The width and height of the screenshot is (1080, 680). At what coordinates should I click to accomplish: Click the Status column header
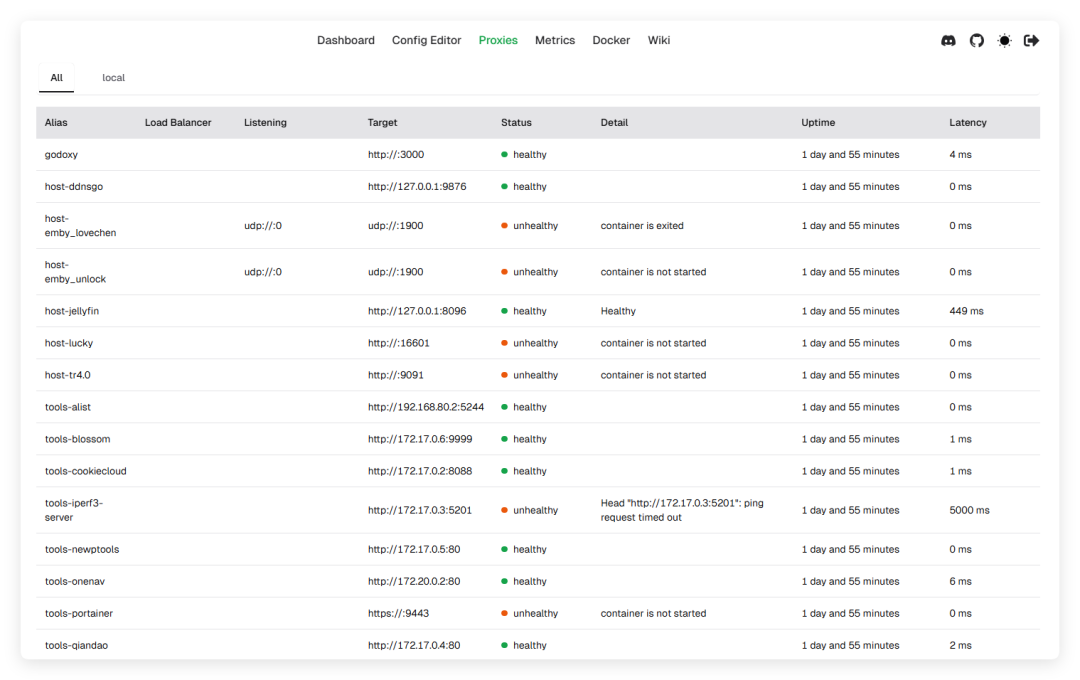click(516, 123)
